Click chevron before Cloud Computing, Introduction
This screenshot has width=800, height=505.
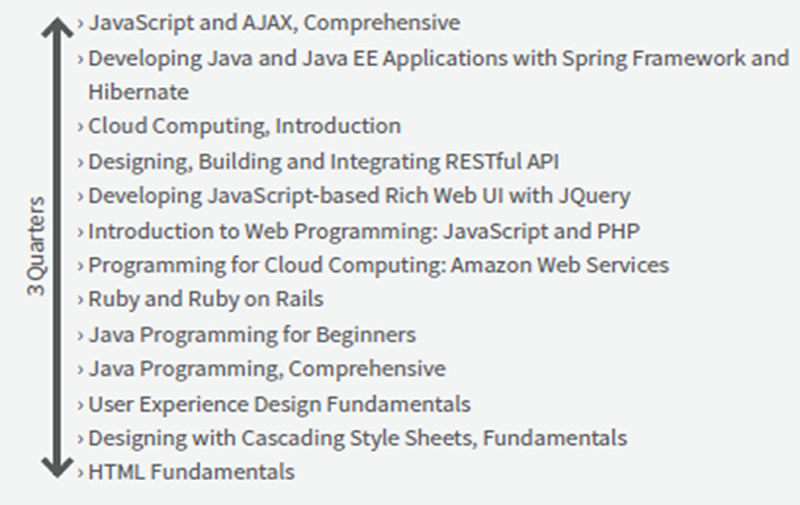[80, 127]
